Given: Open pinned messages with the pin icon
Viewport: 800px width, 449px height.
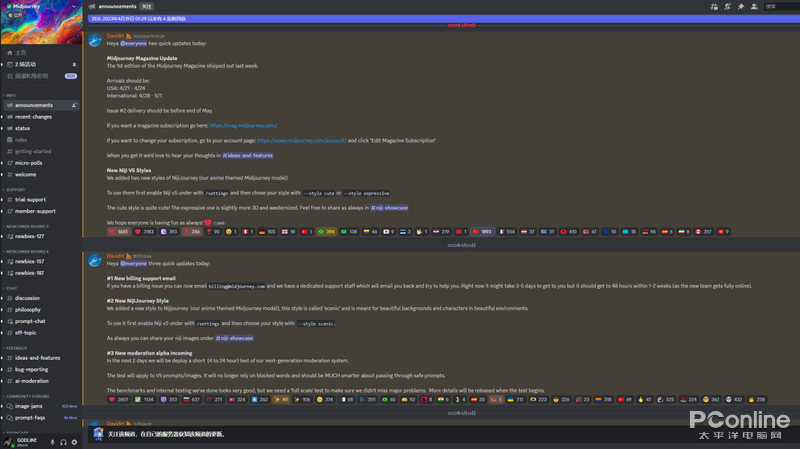Looking at the screenshot, I should pos(741,7).
